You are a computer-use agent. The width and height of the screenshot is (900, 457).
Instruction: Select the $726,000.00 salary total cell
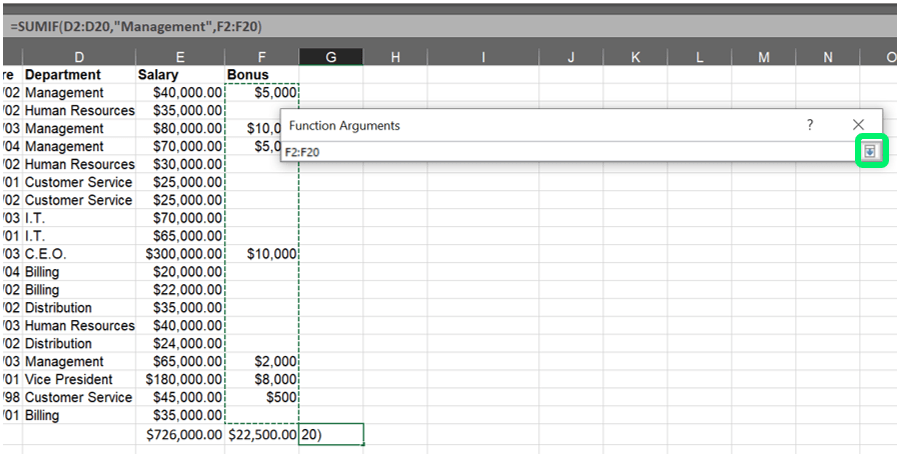tap(180, 435)
